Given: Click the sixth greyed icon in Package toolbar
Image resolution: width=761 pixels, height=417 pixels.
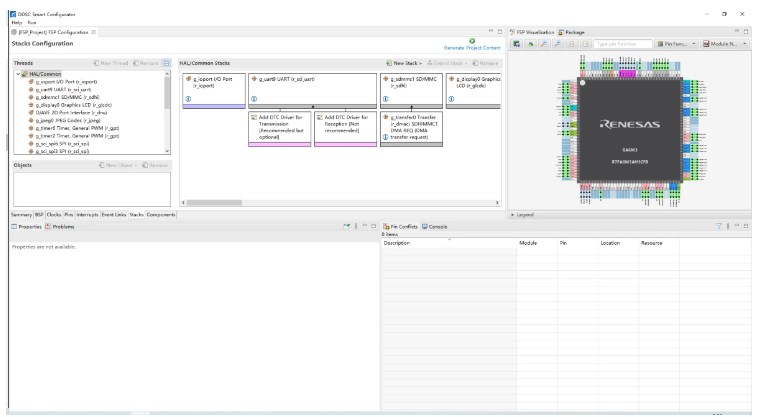Looking at the screenshot, I should pyautogui.click(x=585, y=44).
